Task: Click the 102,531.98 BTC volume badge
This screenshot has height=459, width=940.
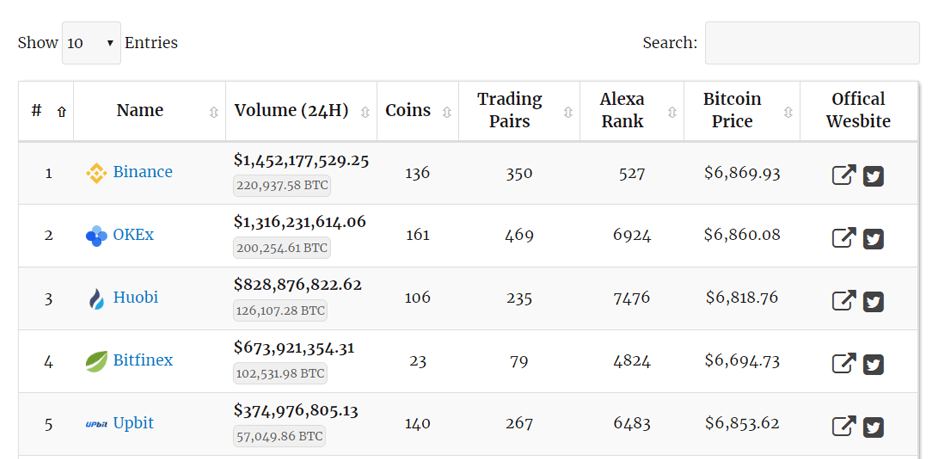Action: coord(281,373)
